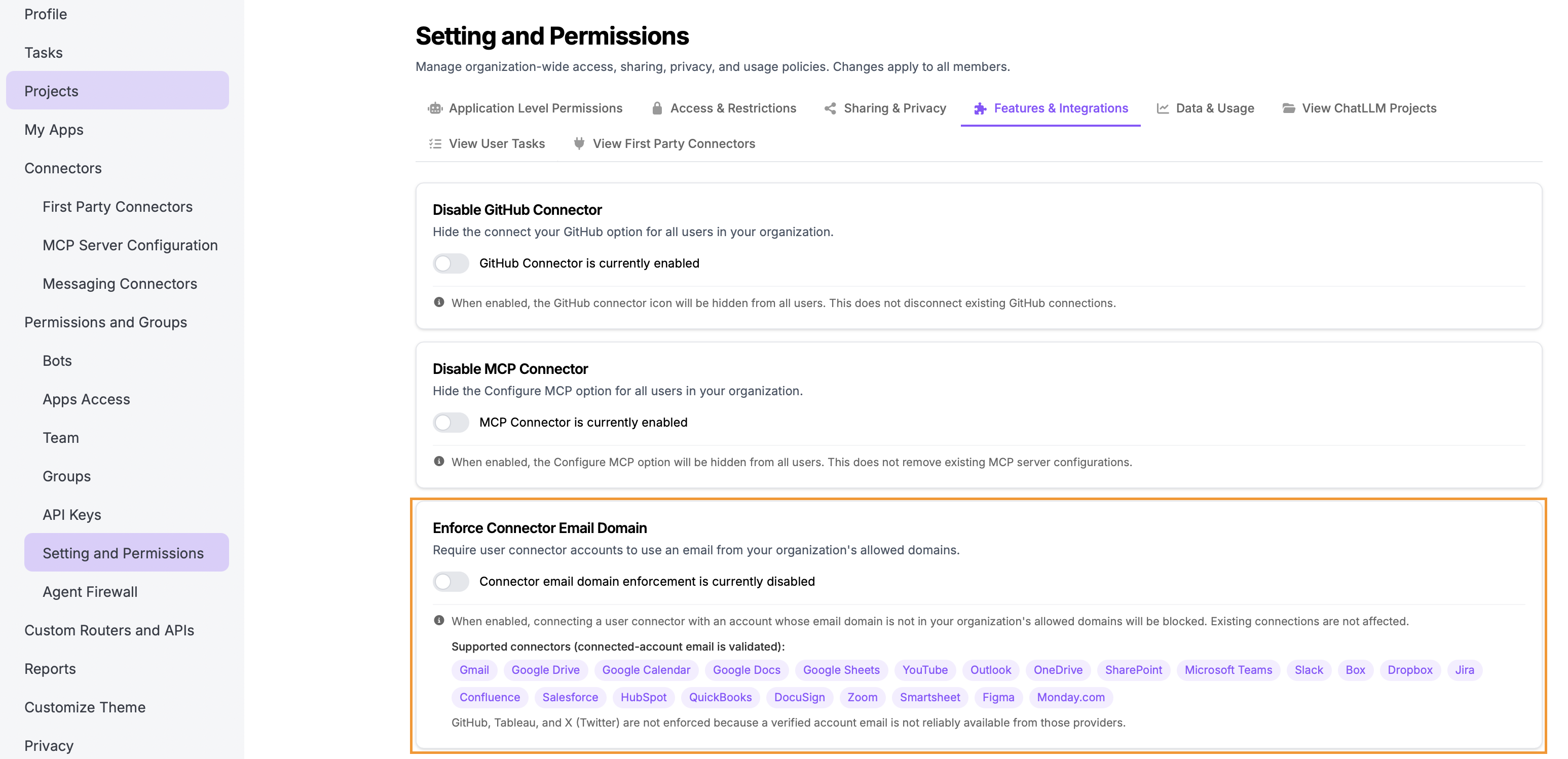This screenshot has height=759, width=1568.
Task: Click the robot icon beside Application Level Permissions
Action: (x=435, y=108)
